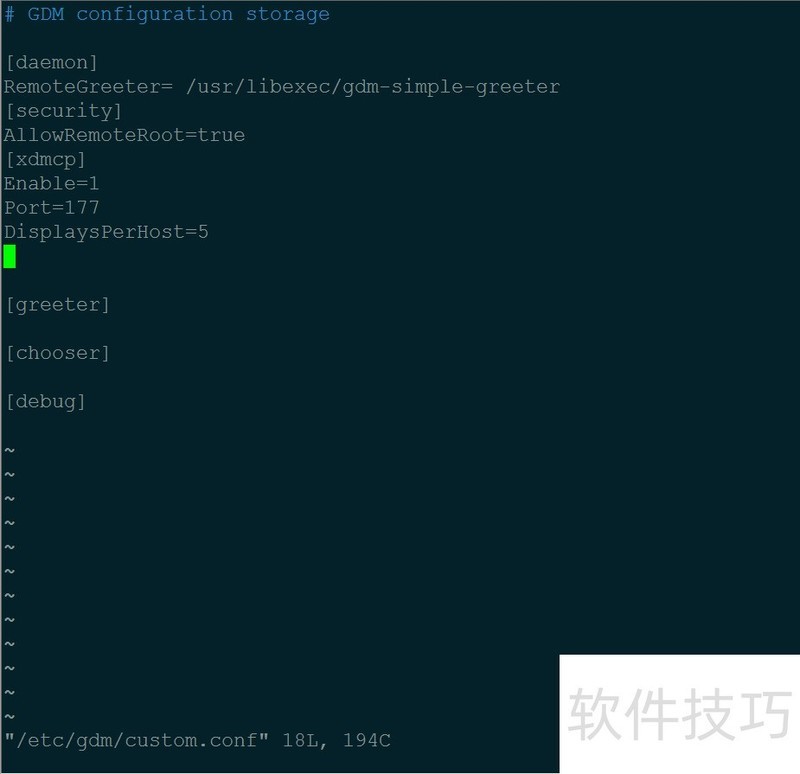Place cursor on the [xdmcp] section header

point(45,159)
